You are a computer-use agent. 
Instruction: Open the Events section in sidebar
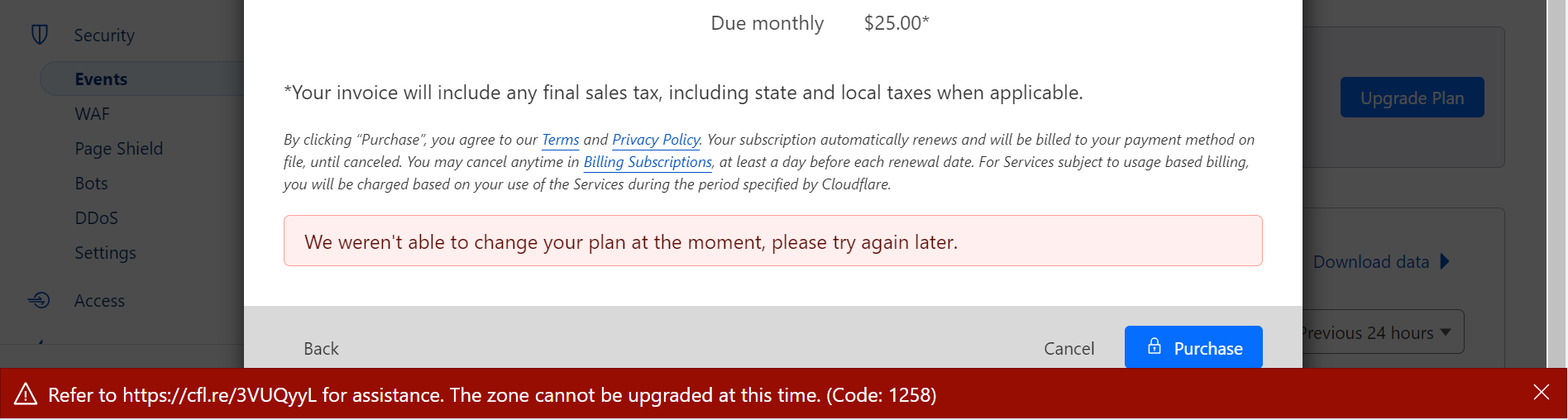101,79
